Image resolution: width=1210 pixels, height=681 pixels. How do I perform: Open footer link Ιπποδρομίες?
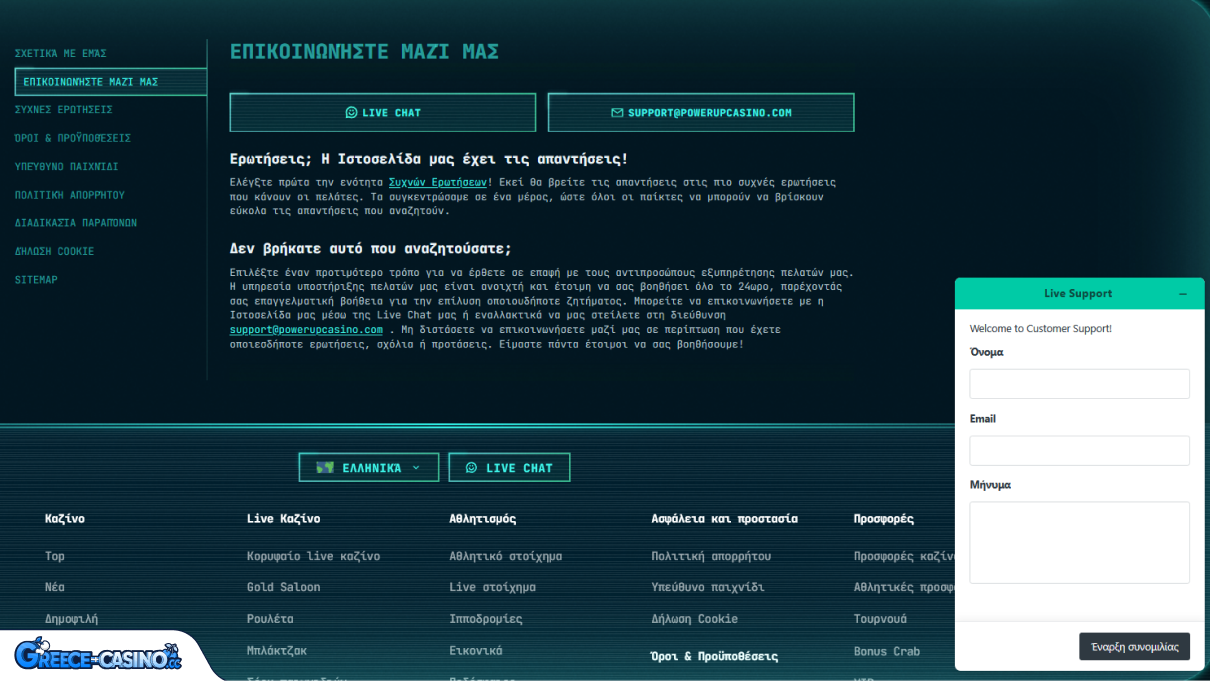(x=486, y=619)
